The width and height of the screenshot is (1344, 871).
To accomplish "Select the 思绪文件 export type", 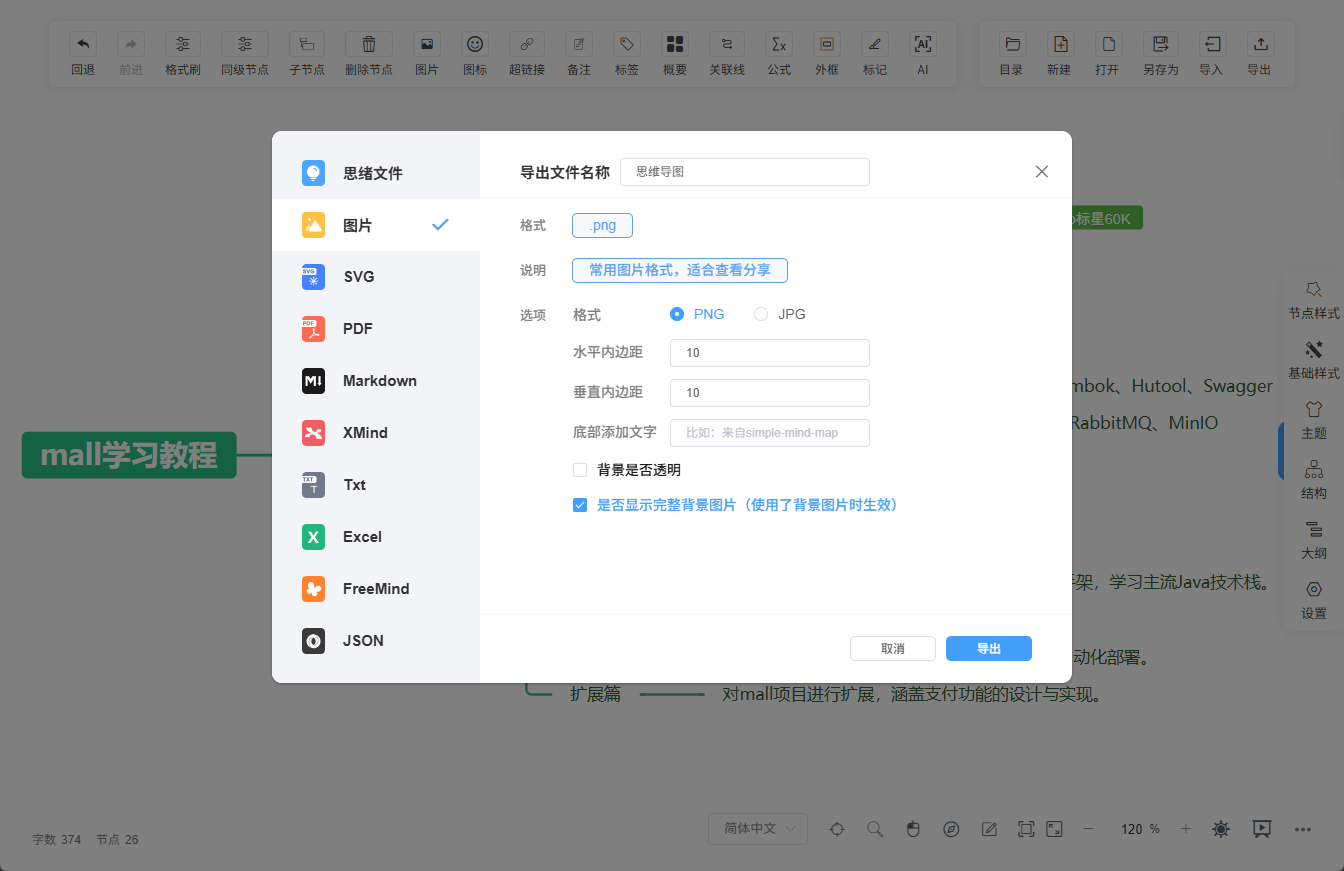I will 372,173.
